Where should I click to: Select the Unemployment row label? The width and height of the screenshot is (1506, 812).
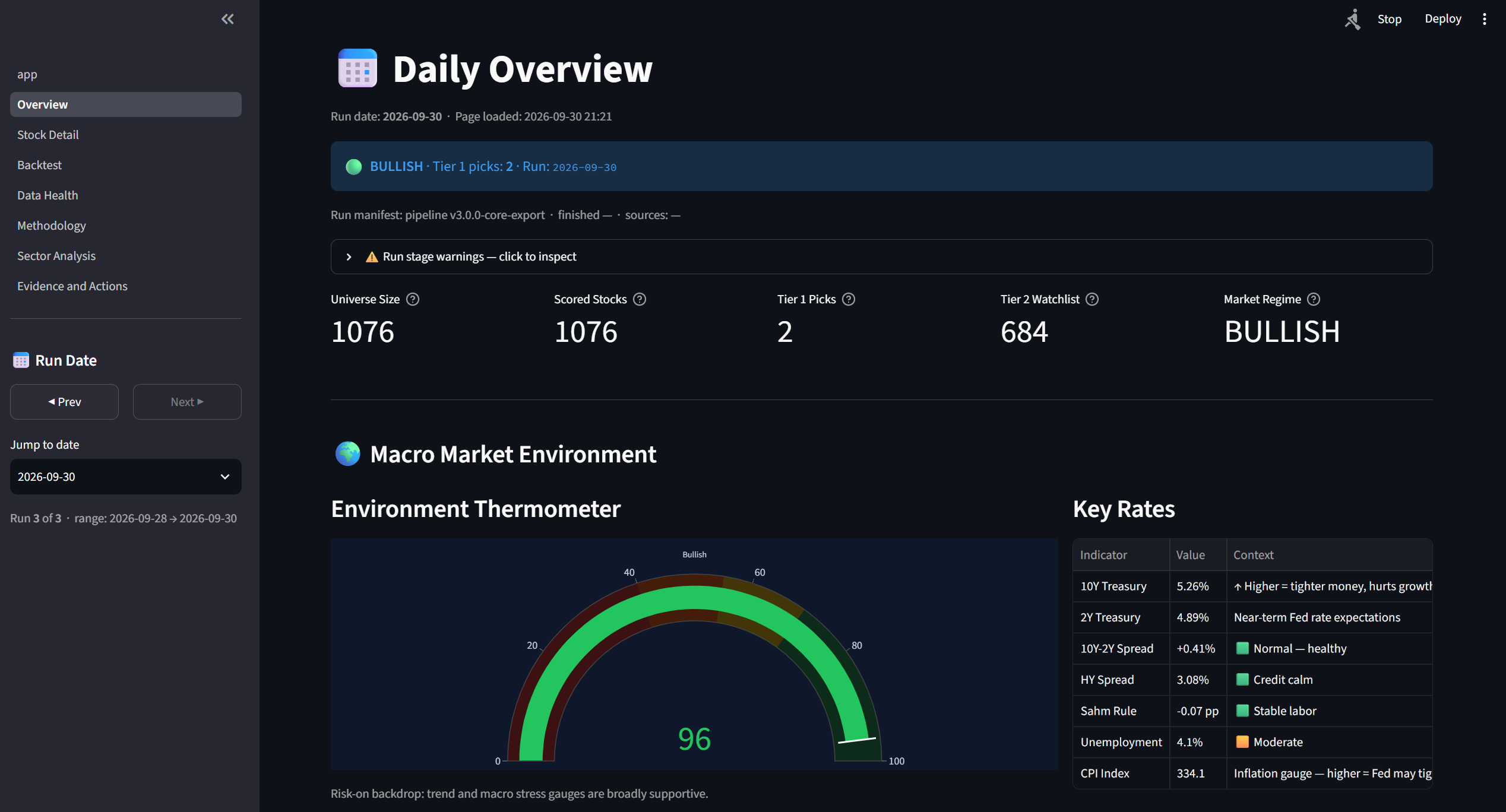coord(1121,742)
